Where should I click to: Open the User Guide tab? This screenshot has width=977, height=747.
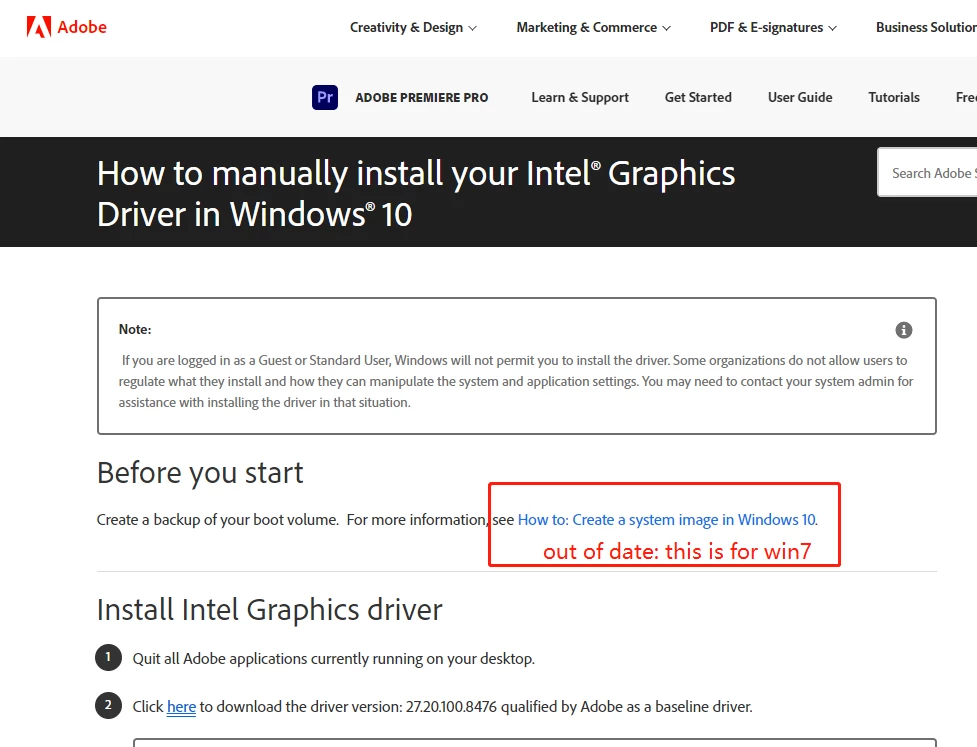(800, 97)
